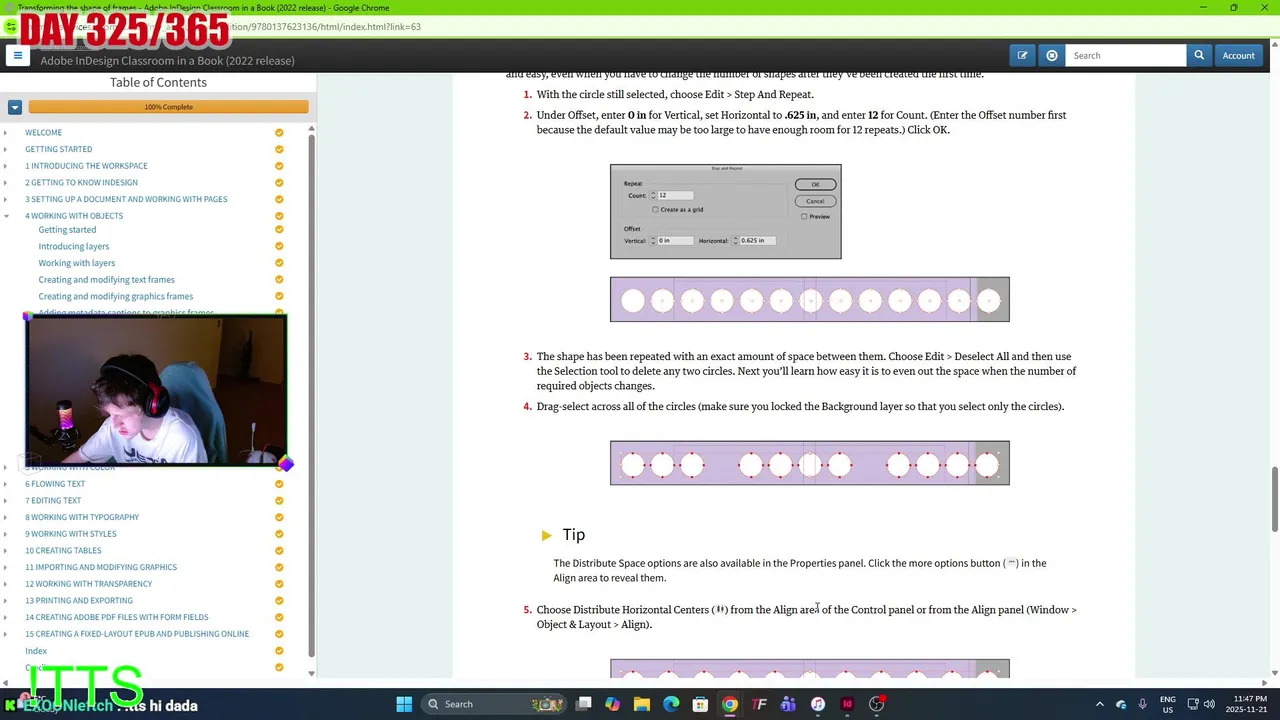Open Task View on the taskbar

(583, 704)
